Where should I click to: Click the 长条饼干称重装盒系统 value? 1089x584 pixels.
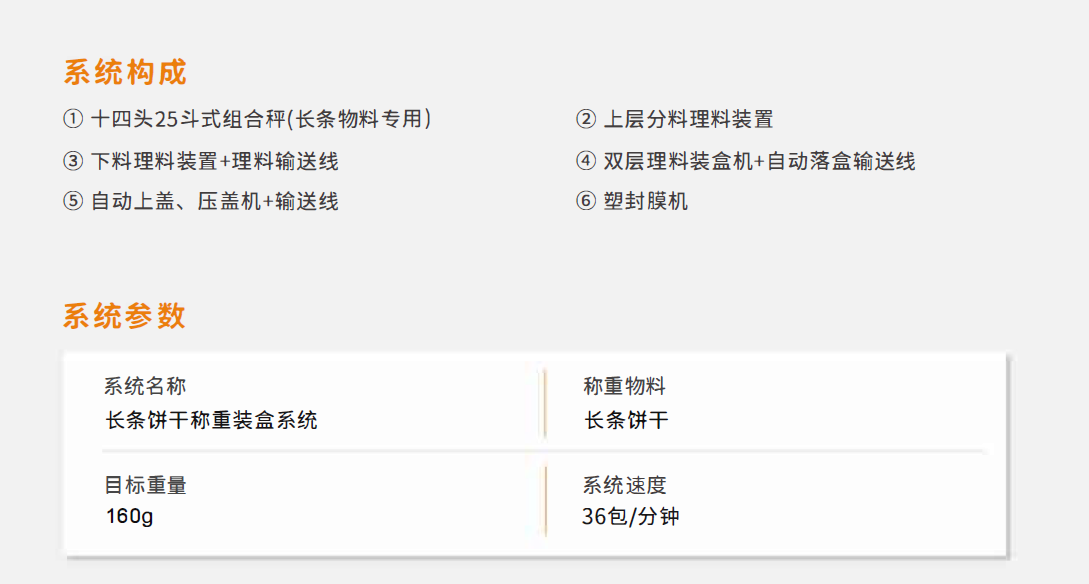coord(211,420)
